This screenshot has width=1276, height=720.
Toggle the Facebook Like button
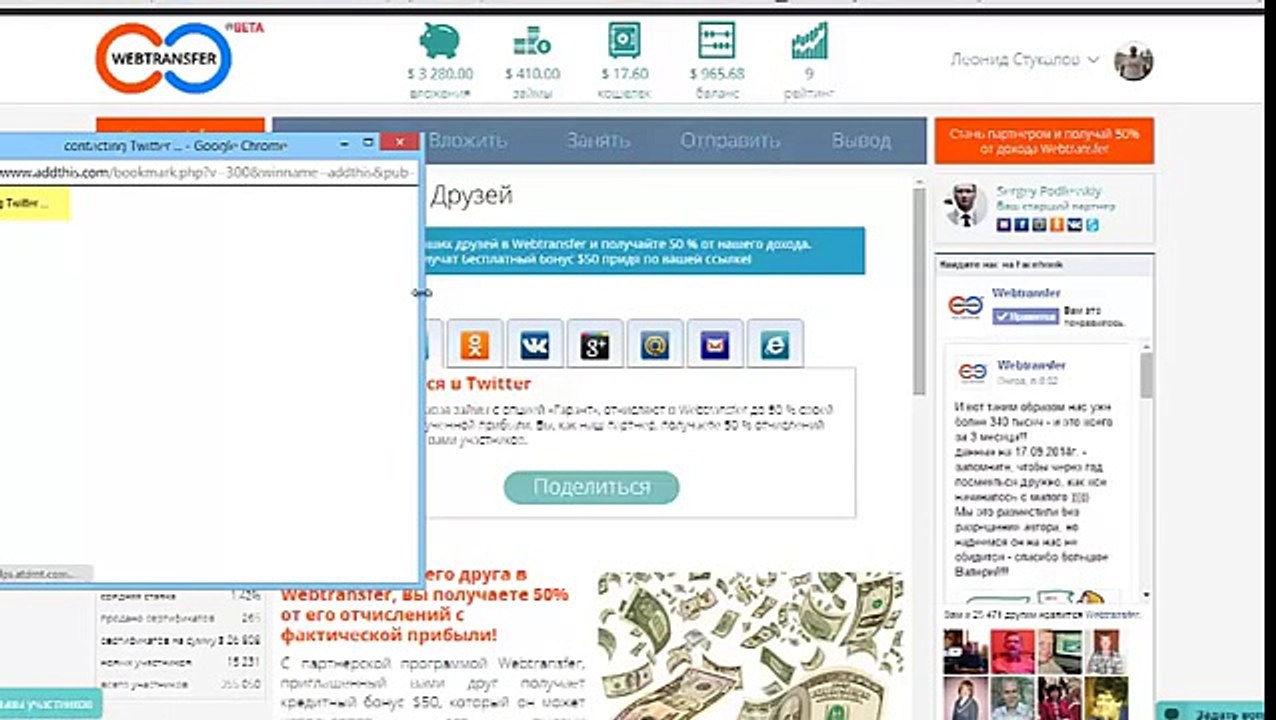pyautogui.click(x=1025, y=316)
